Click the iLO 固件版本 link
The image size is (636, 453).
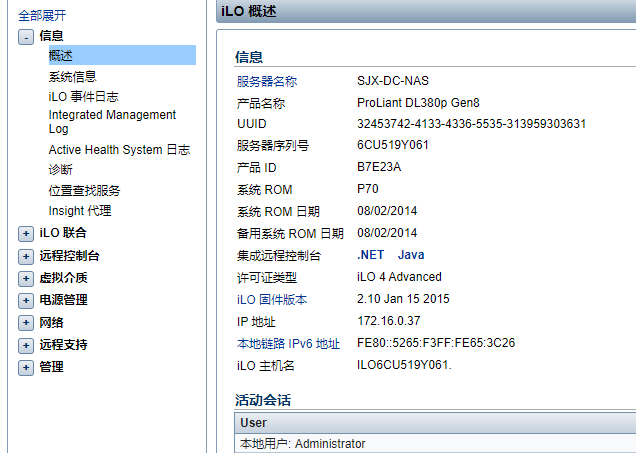pos(272,299)
